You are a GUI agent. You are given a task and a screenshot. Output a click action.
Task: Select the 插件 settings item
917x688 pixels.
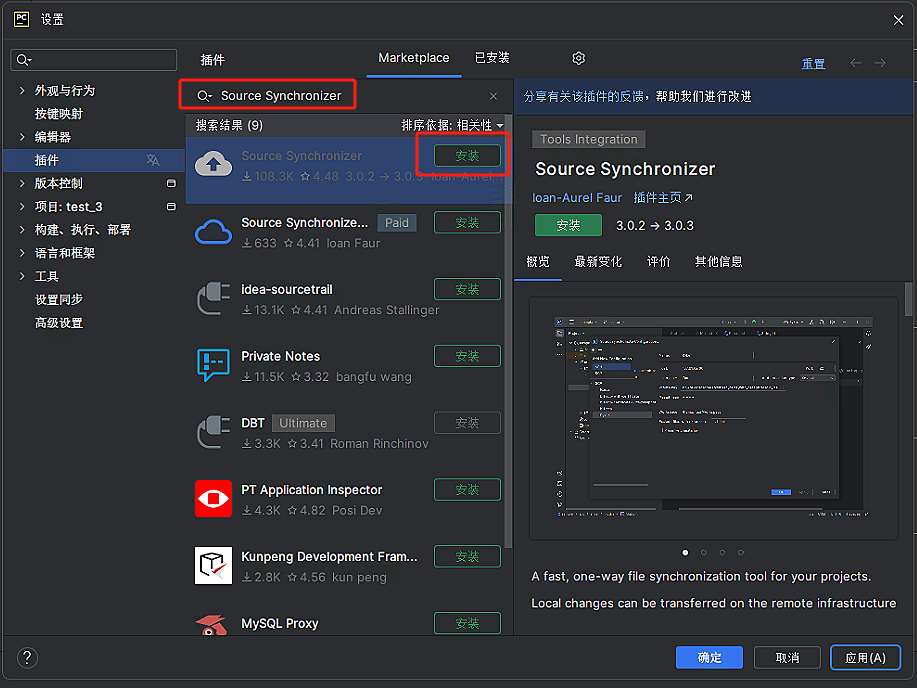(94, 160)
